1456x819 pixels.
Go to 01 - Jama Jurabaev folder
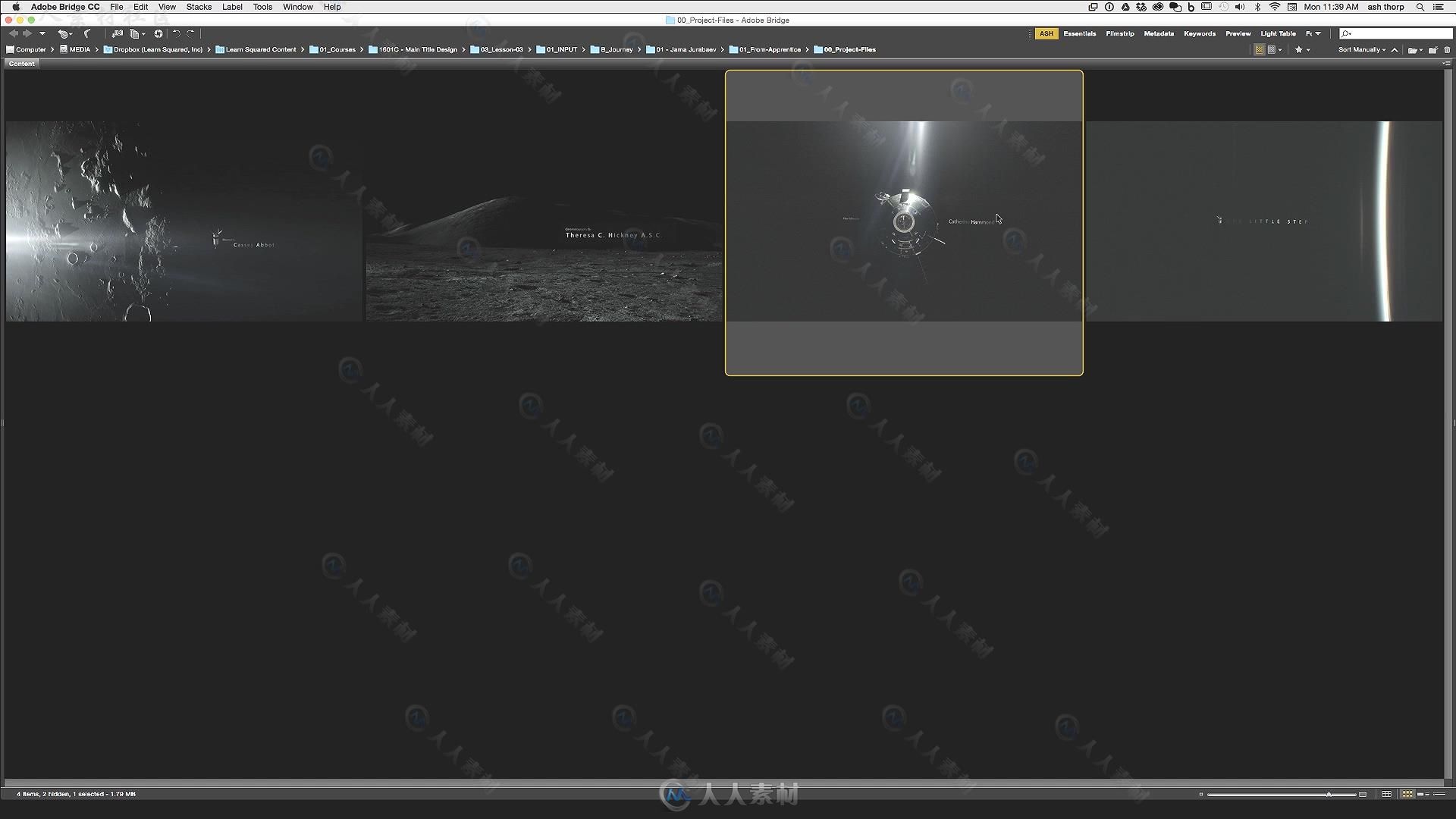point(681,49)
